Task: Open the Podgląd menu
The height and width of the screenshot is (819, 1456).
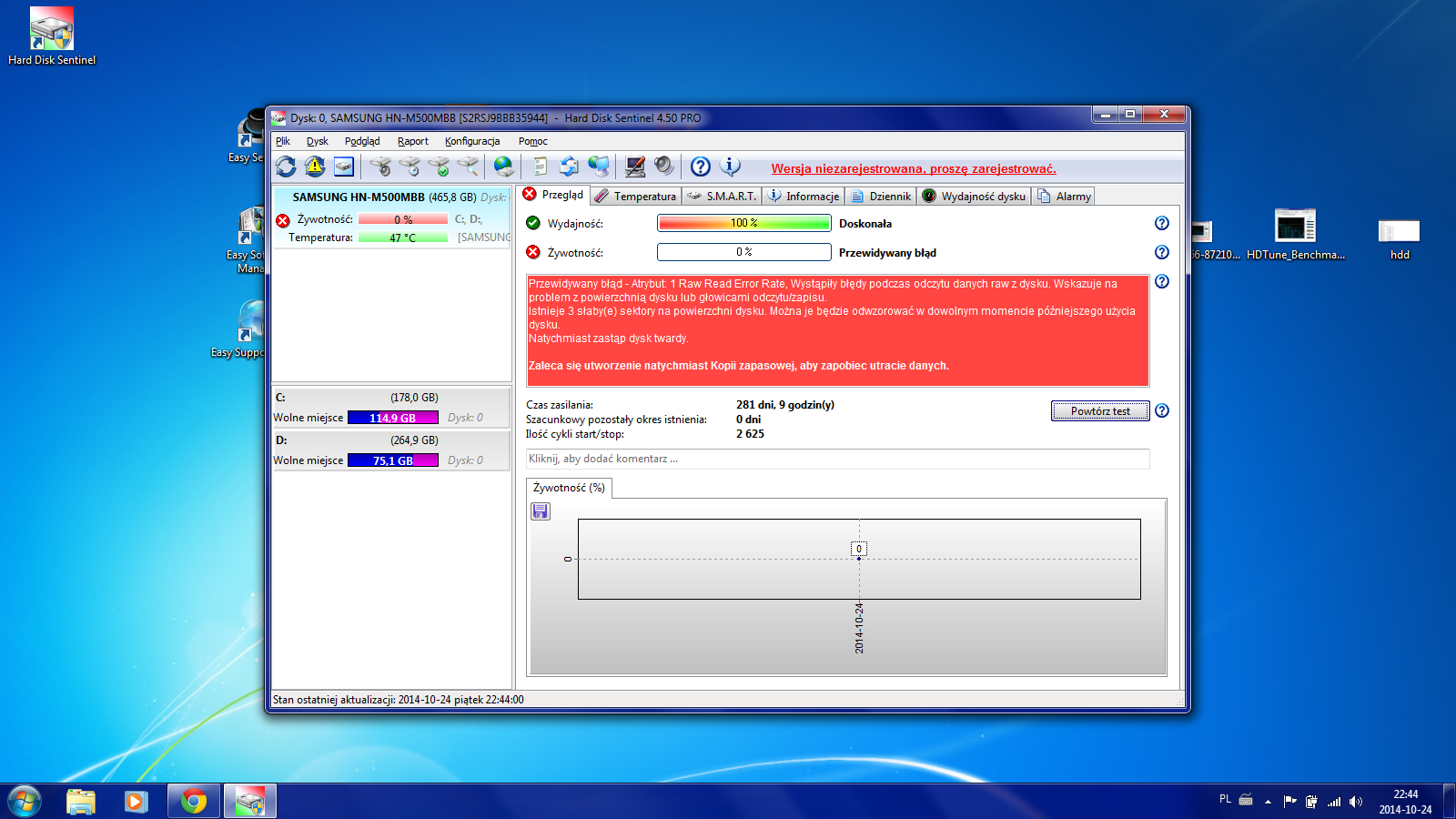Action: click(362, 141)
